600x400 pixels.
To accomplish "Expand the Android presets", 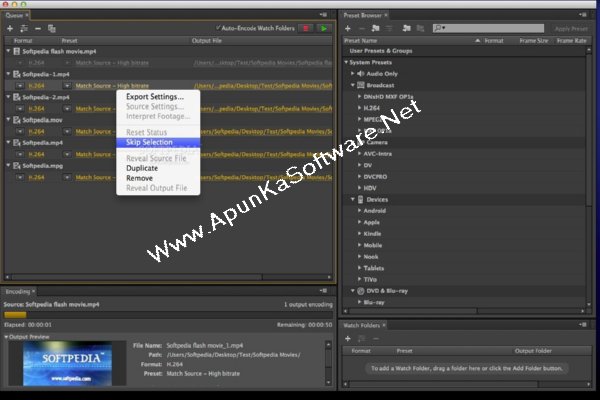I will 359,211.
